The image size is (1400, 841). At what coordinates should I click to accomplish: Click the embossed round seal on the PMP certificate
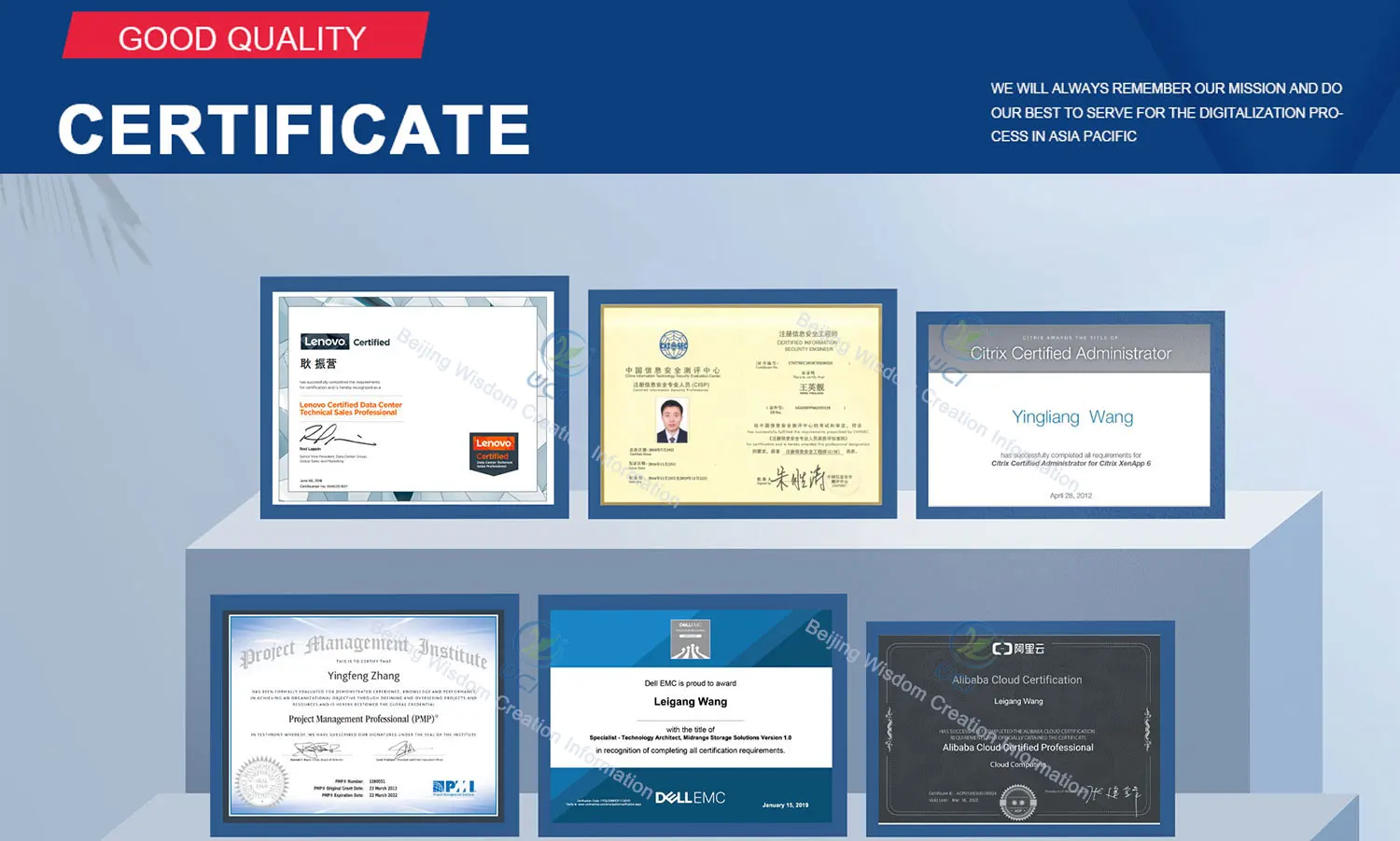click(262, 780)
